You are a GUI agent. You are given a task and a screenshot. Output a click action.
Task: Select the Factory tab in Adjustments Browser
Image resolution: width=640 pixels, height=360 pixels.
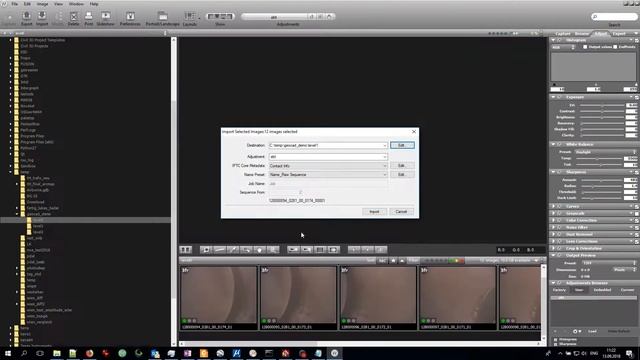click(559, 290)
